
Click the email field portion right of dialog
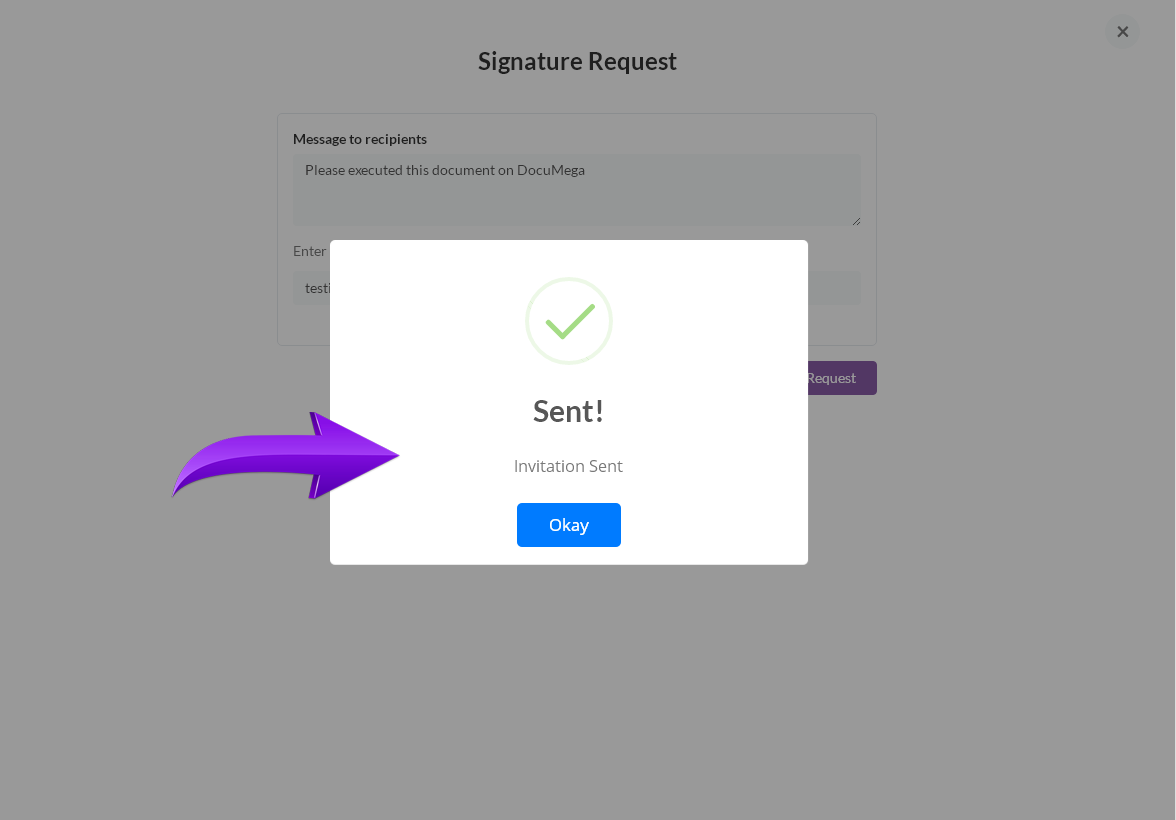point(834,288)
